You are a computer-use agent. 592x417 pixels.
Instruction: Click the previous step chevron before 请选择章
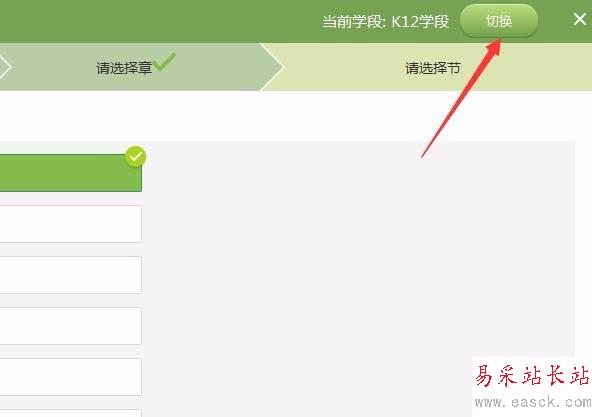tap(5, 67)
